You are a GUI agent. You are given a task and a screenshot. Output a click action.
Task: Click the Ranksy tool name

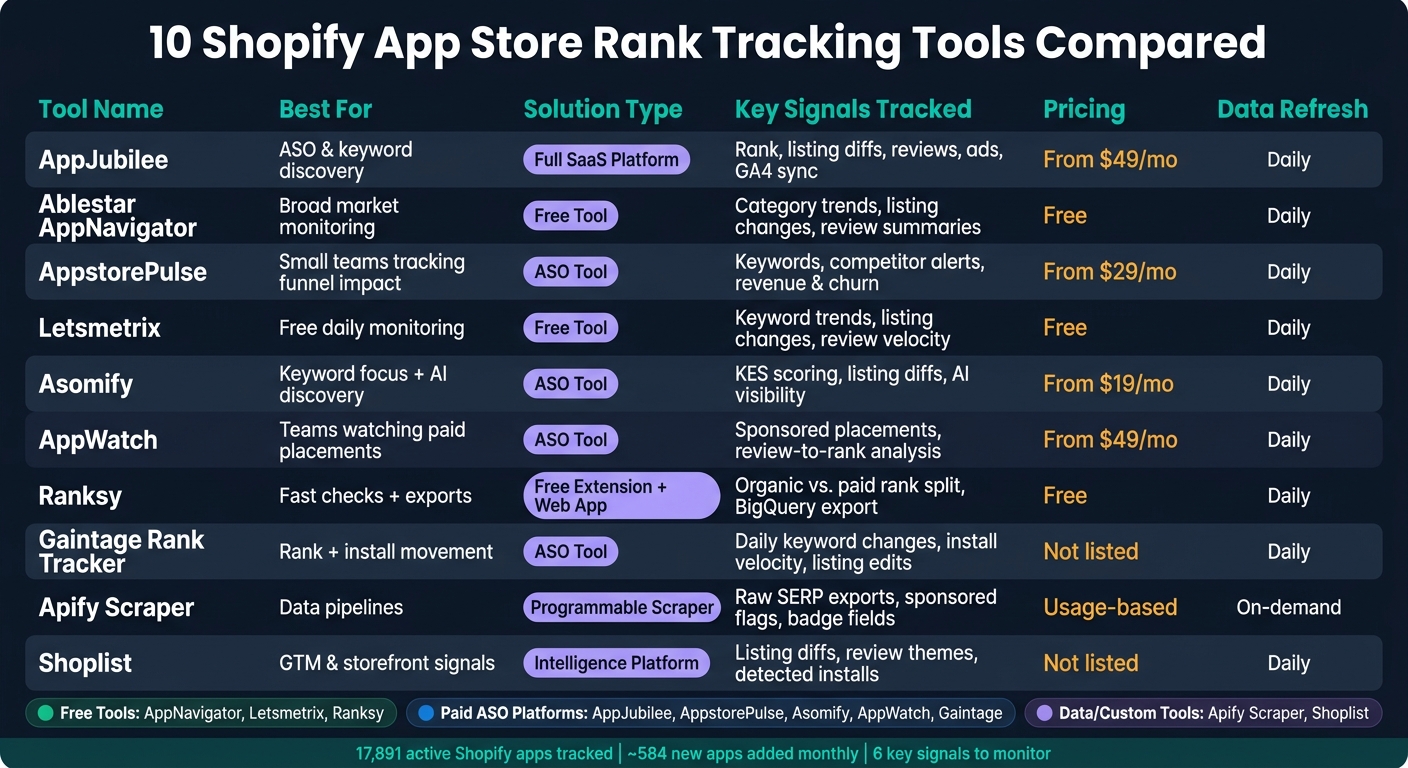80,496
